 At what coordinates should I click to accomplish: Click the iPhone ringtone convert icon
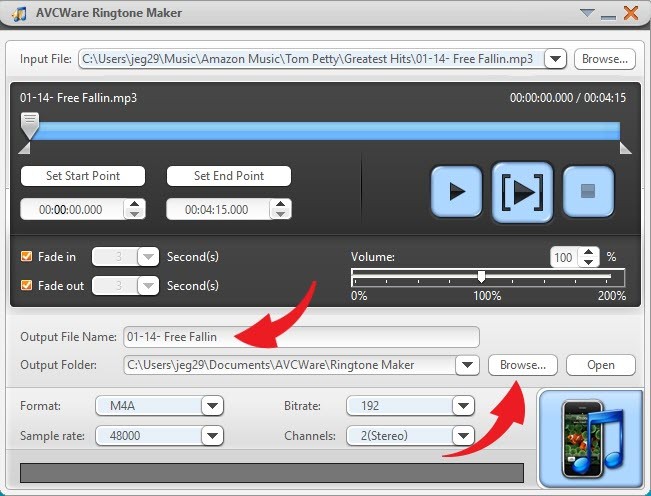591,439
